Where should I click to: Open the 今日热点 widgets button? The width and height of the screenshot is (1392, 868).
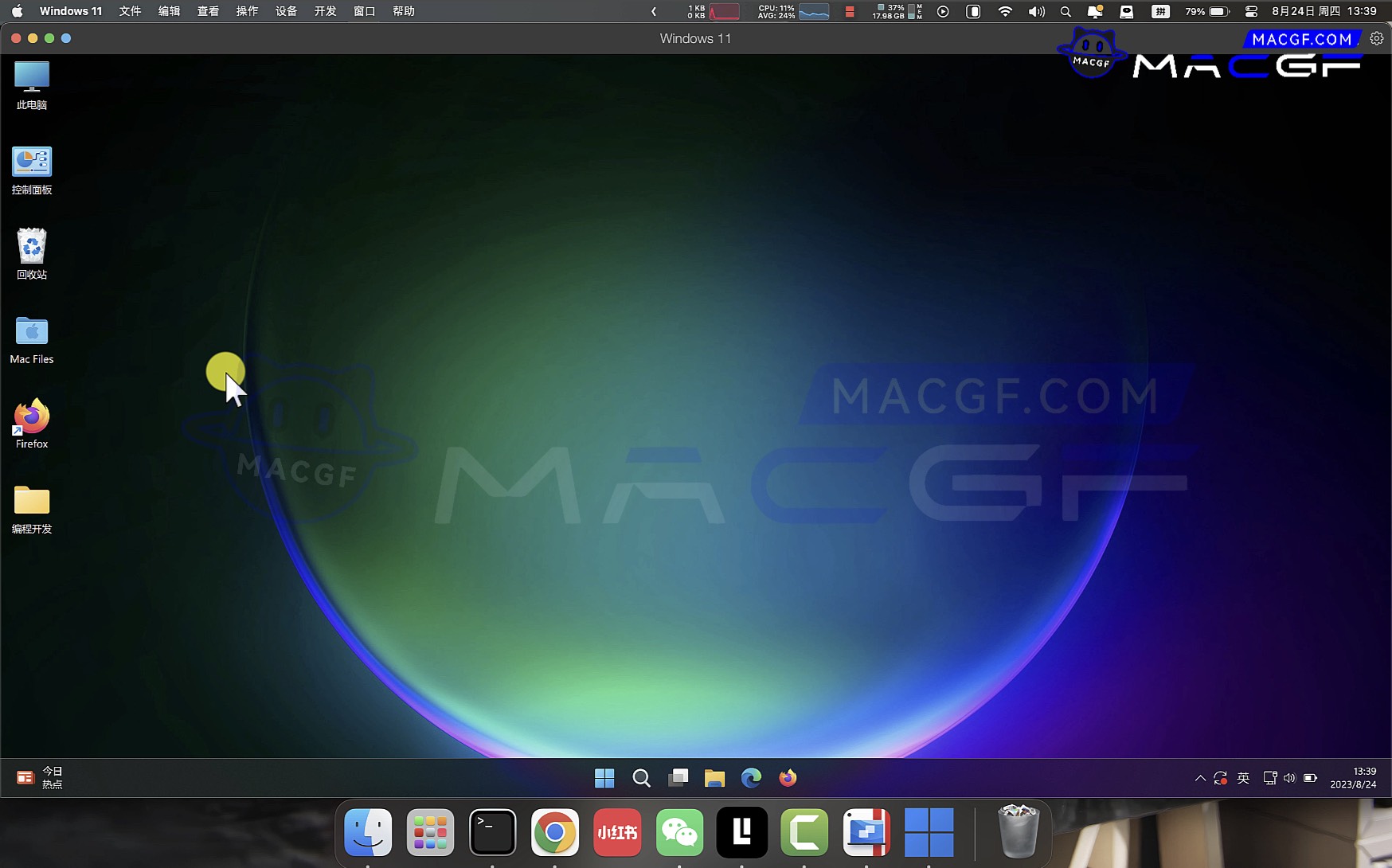coord(39,777)
